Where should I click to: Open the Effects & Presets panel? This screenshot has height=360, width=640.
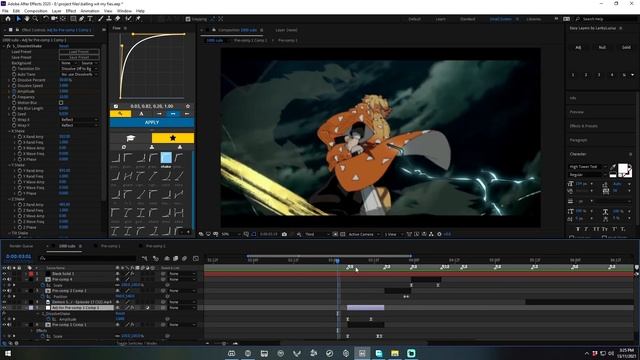[584, 126]
